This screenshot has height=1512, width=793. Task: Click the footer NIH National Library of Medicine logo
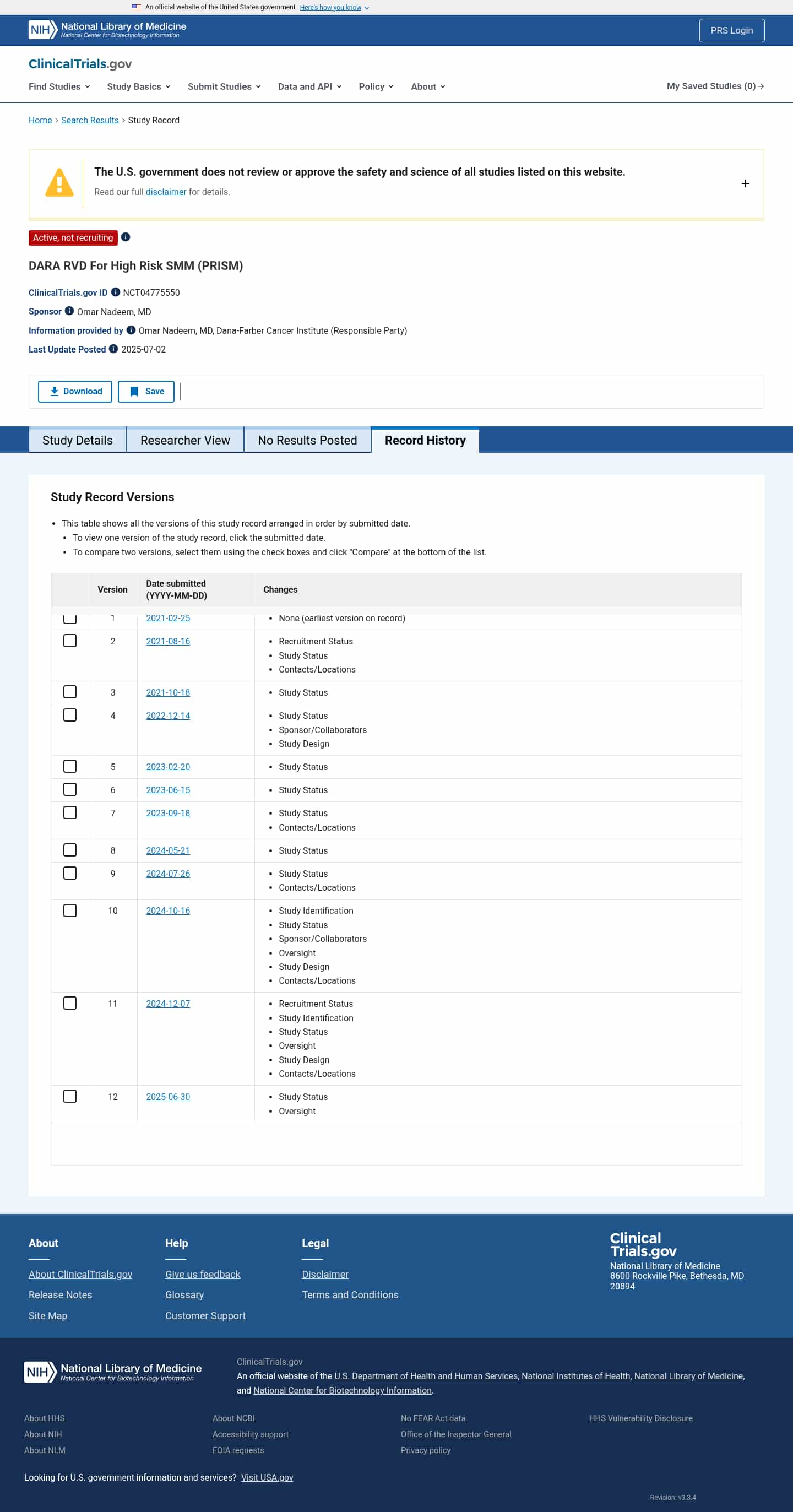[x=113, y=1372]
